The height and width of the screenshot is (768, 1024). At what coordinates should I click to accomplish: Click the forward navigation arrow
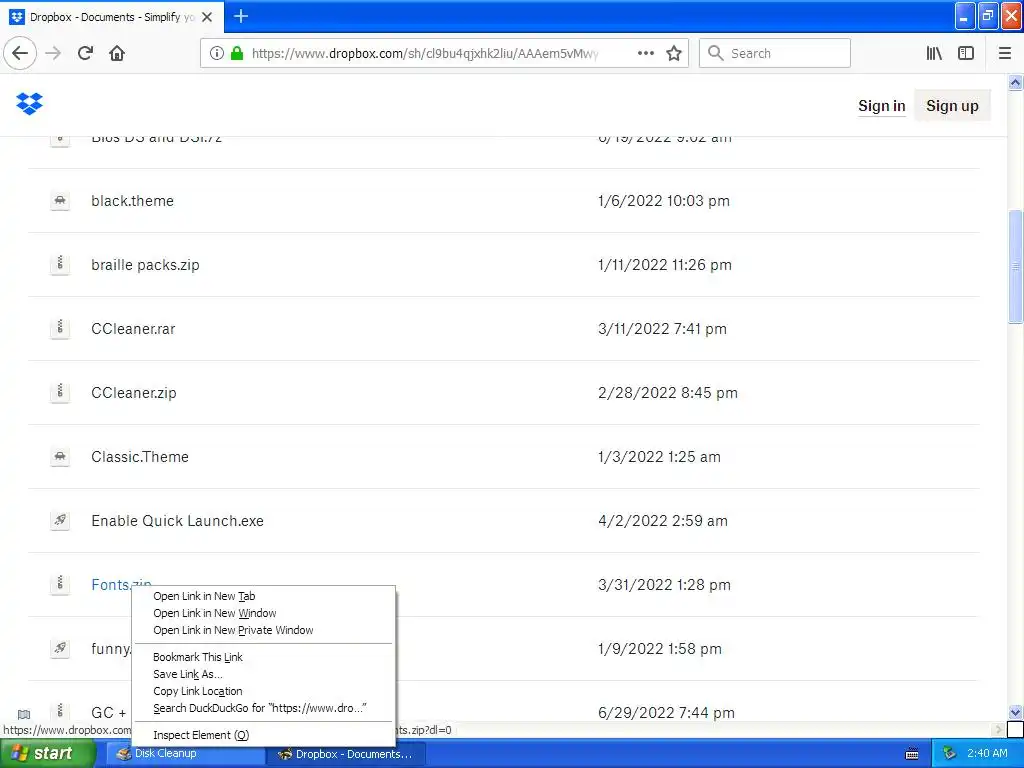tap(54, 53)
